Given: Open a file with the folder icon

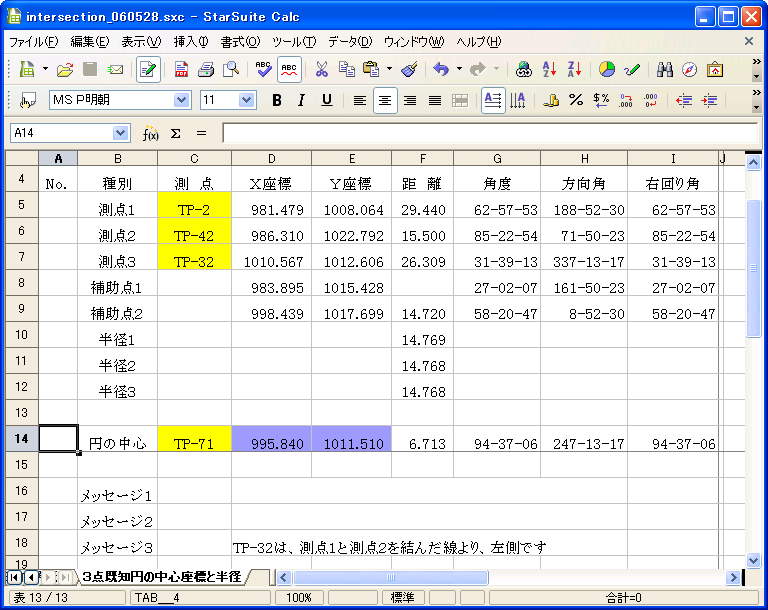Looking at the screenshot, I should tap(64, 70).
